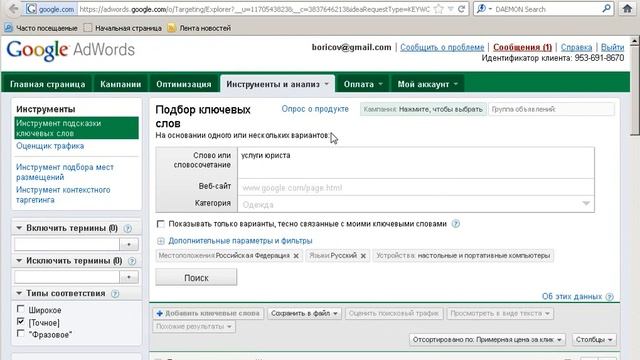Remove the Российская Федерация location filter

pyautogui.click(x=296, y=256)
